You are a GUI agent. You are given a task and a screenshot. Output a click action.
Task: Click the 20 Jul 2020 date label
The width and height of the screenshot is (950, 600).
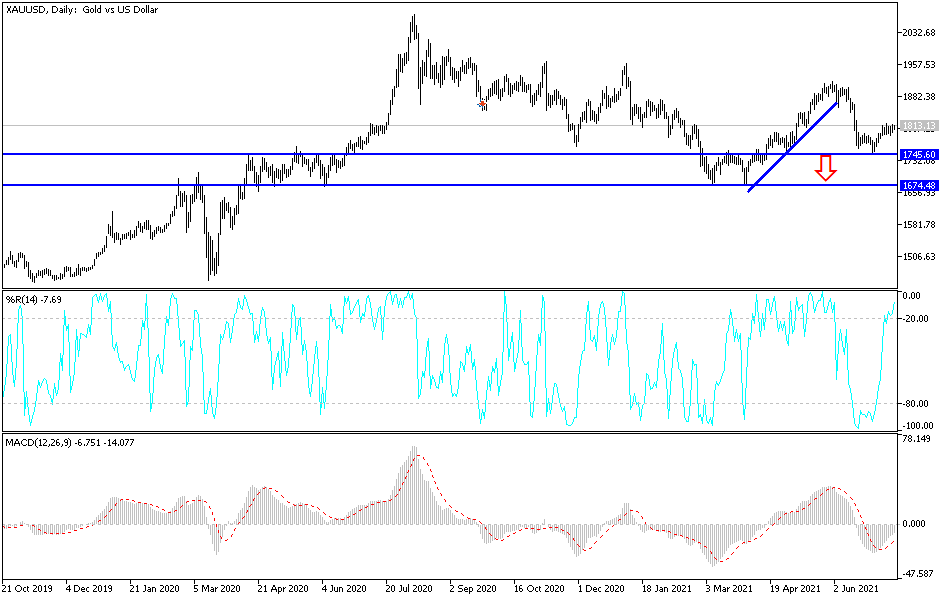(409, 588)
